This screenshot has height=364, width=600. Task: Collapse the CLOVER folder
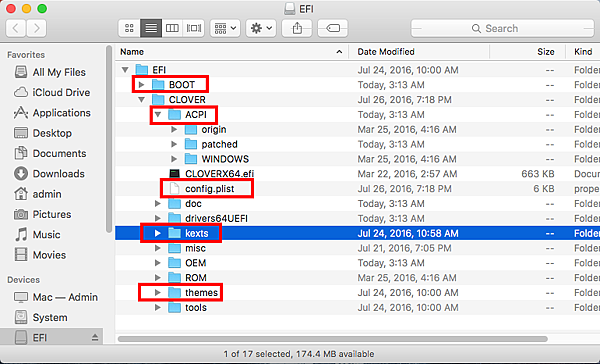142,100
